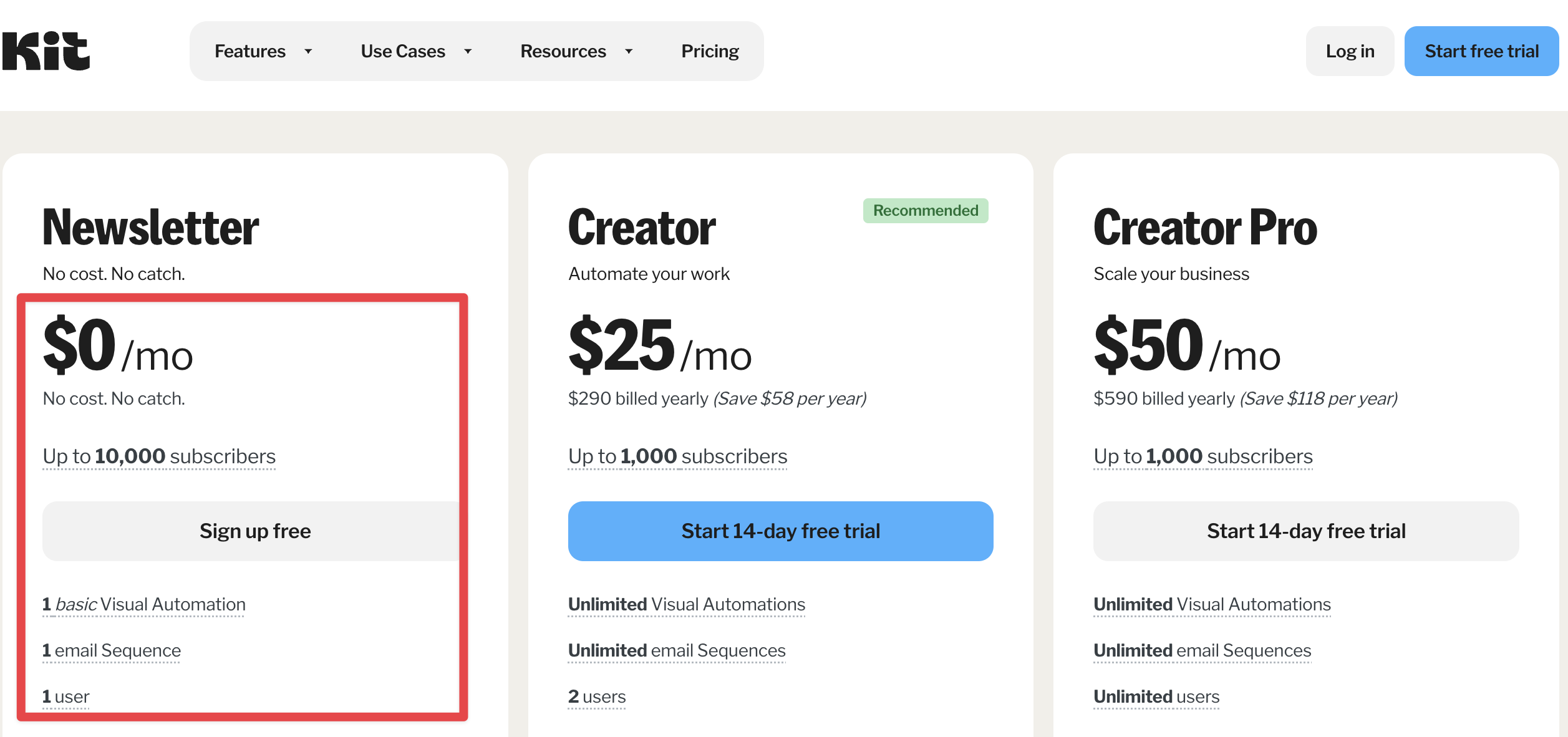
Task: Open the 1 email Sequence tooltip
Action: (x=111, y=650)
